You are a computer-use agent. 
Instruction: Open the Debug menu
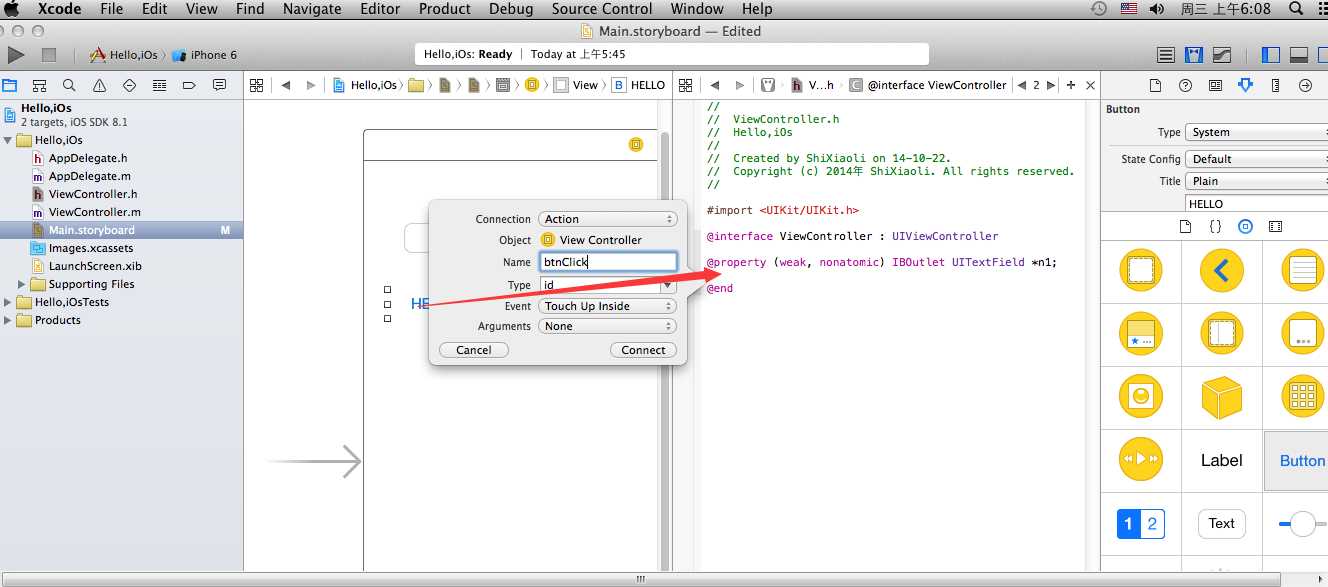point(511,9)
